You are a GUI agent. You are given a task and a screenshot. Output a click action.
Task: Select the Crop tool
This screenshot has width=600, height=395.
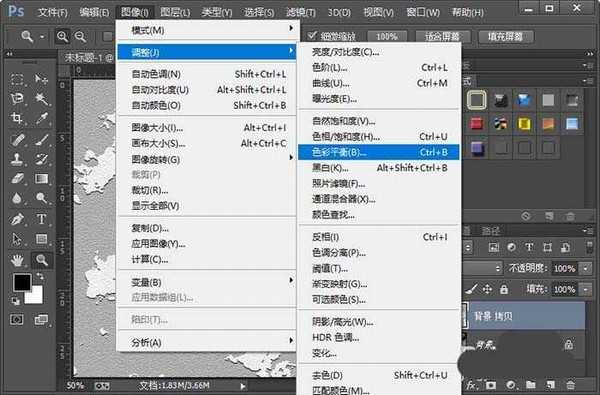(x=17, y=118)
